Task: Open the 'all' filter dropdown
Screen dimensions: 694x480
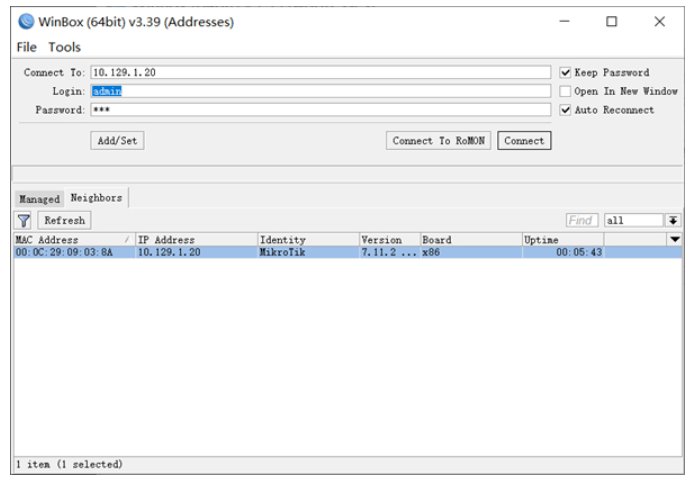Action: tap(673, 220)
